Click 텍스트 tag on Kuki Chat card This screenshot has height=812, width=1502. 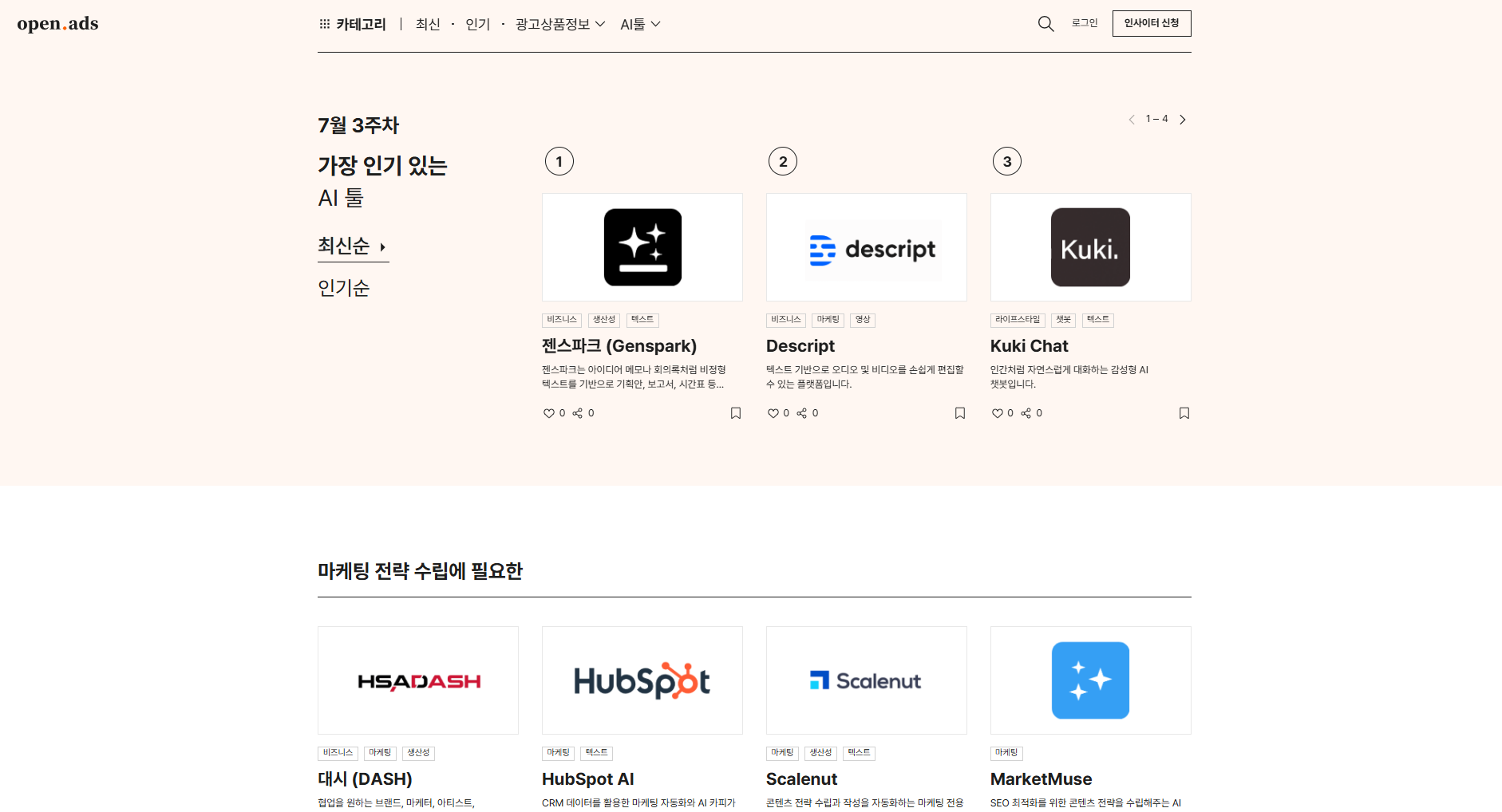click(1098, 320)
